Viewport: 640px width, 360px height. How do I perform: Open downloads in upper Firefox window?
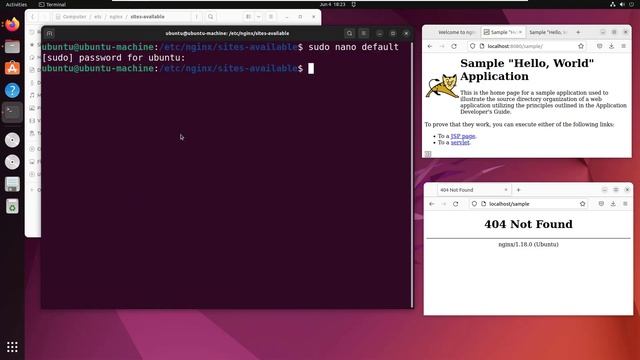coord(611,46)
